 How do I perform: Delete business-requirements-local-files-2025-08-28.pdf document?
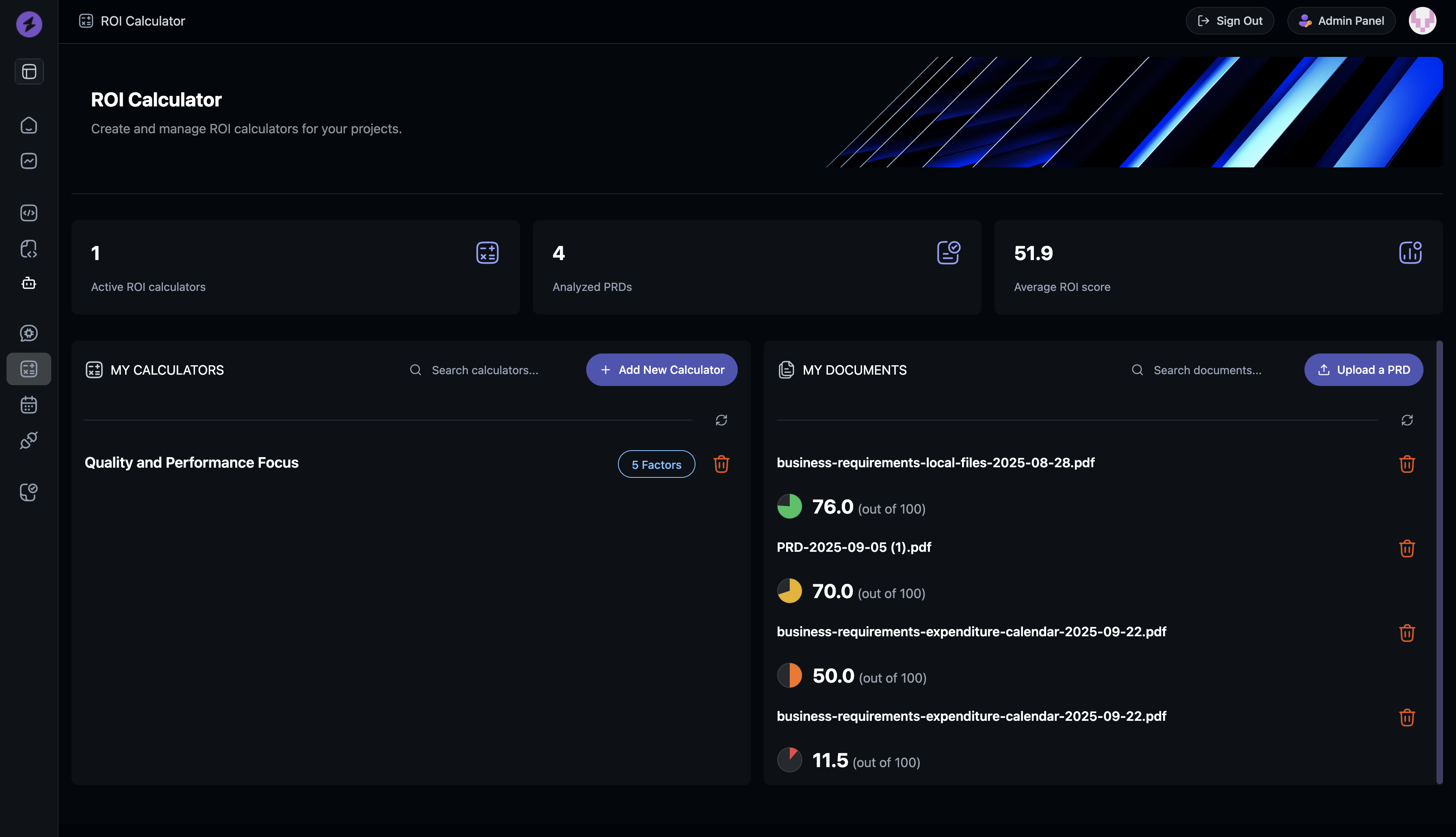tap(1406, 464)
